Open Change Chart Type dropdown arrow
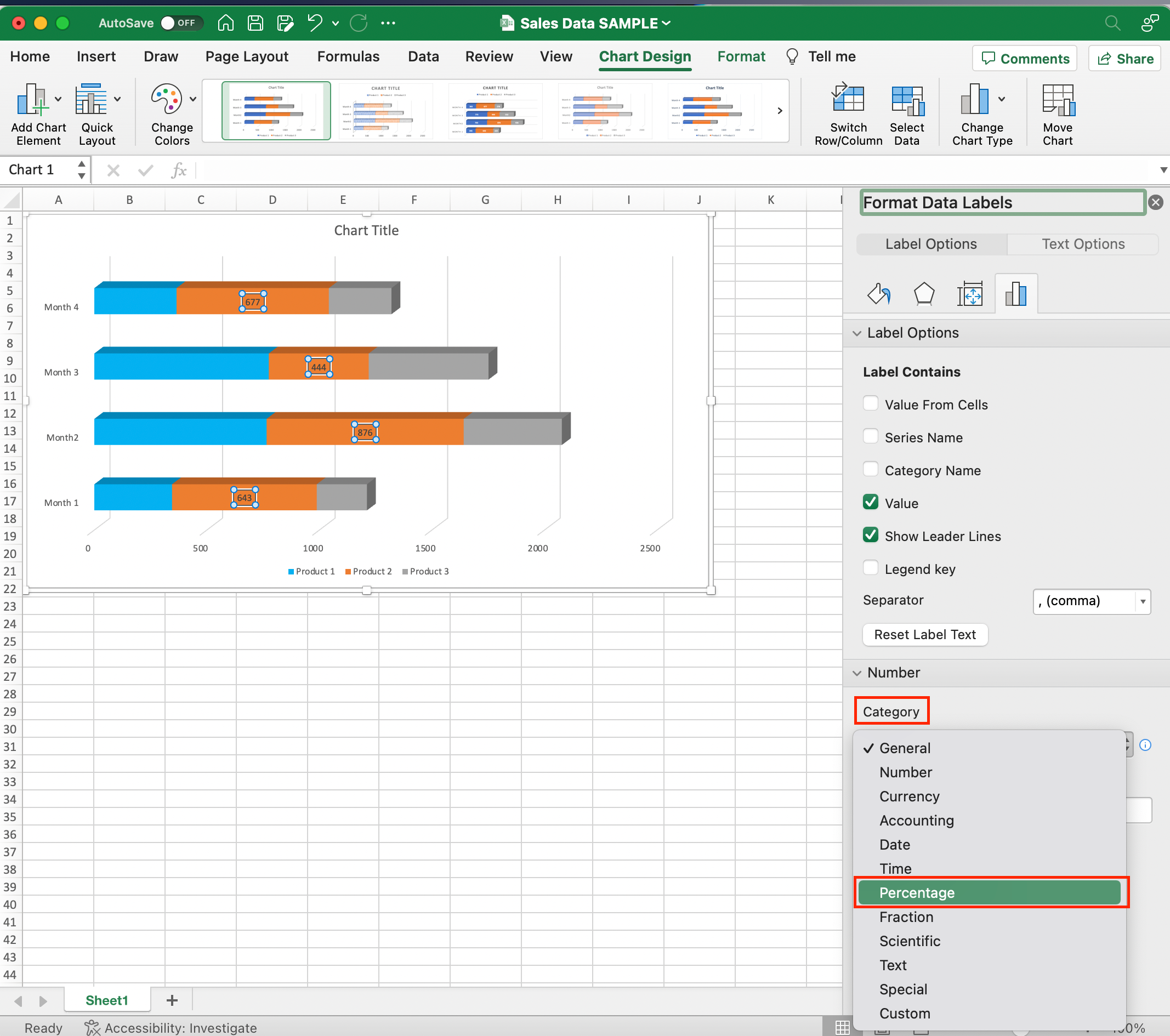This screenshot has width=1170, height=1036. (x=1002, y=99)
